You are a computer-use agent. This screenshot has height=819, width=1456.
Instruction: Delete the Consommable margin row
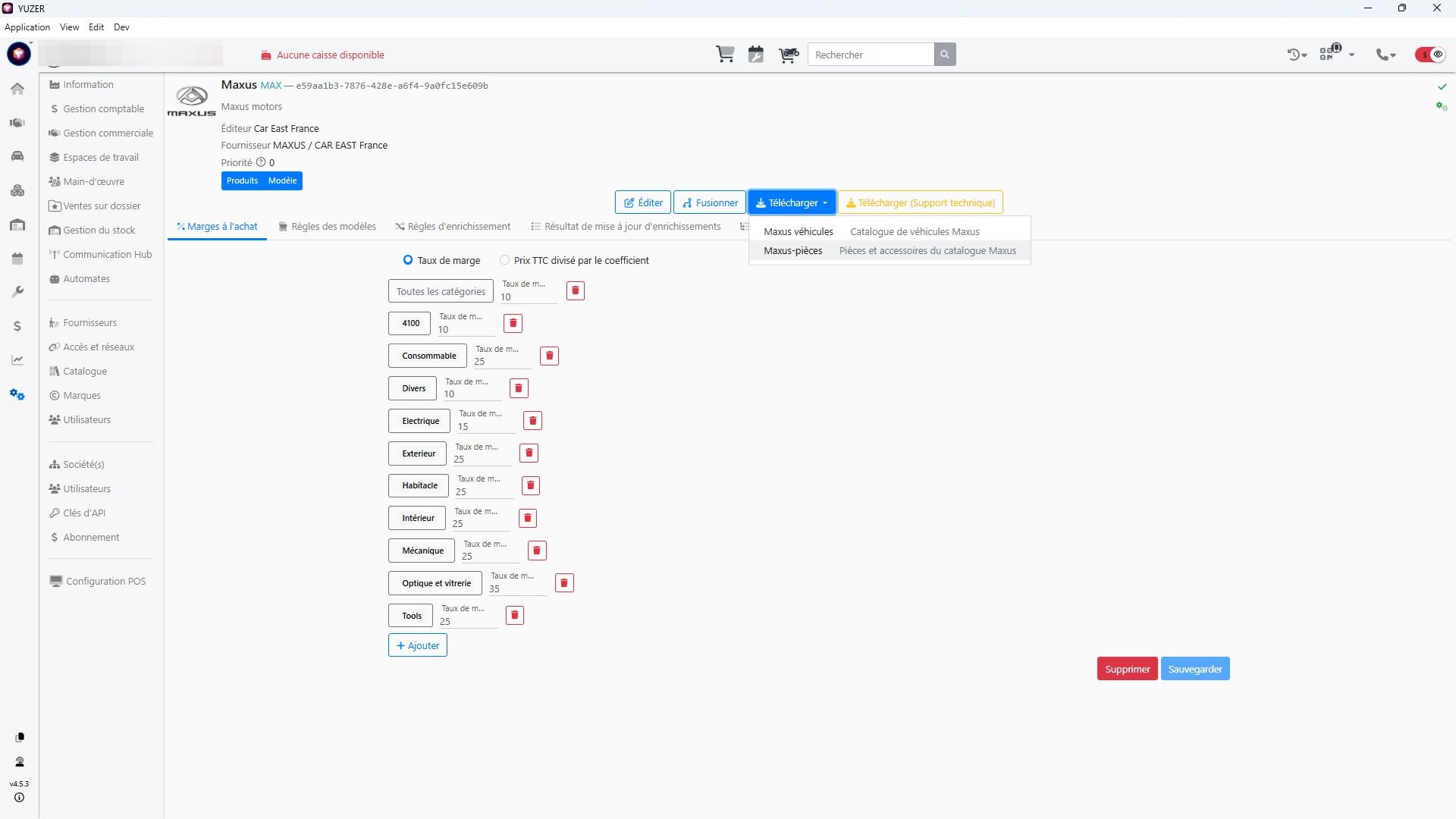pos(549,356)
